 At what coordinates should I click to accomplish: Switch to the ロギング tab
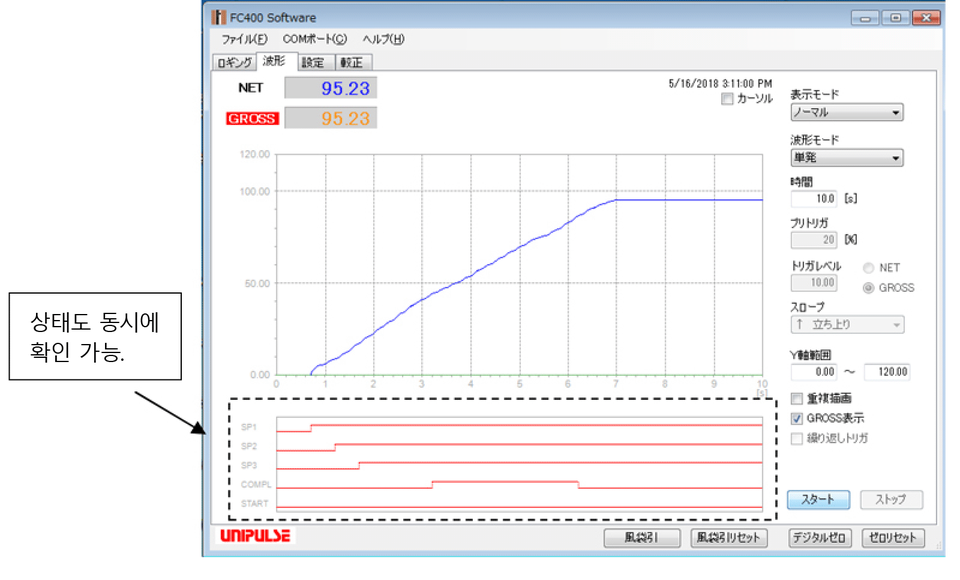(x=234, y=62)
